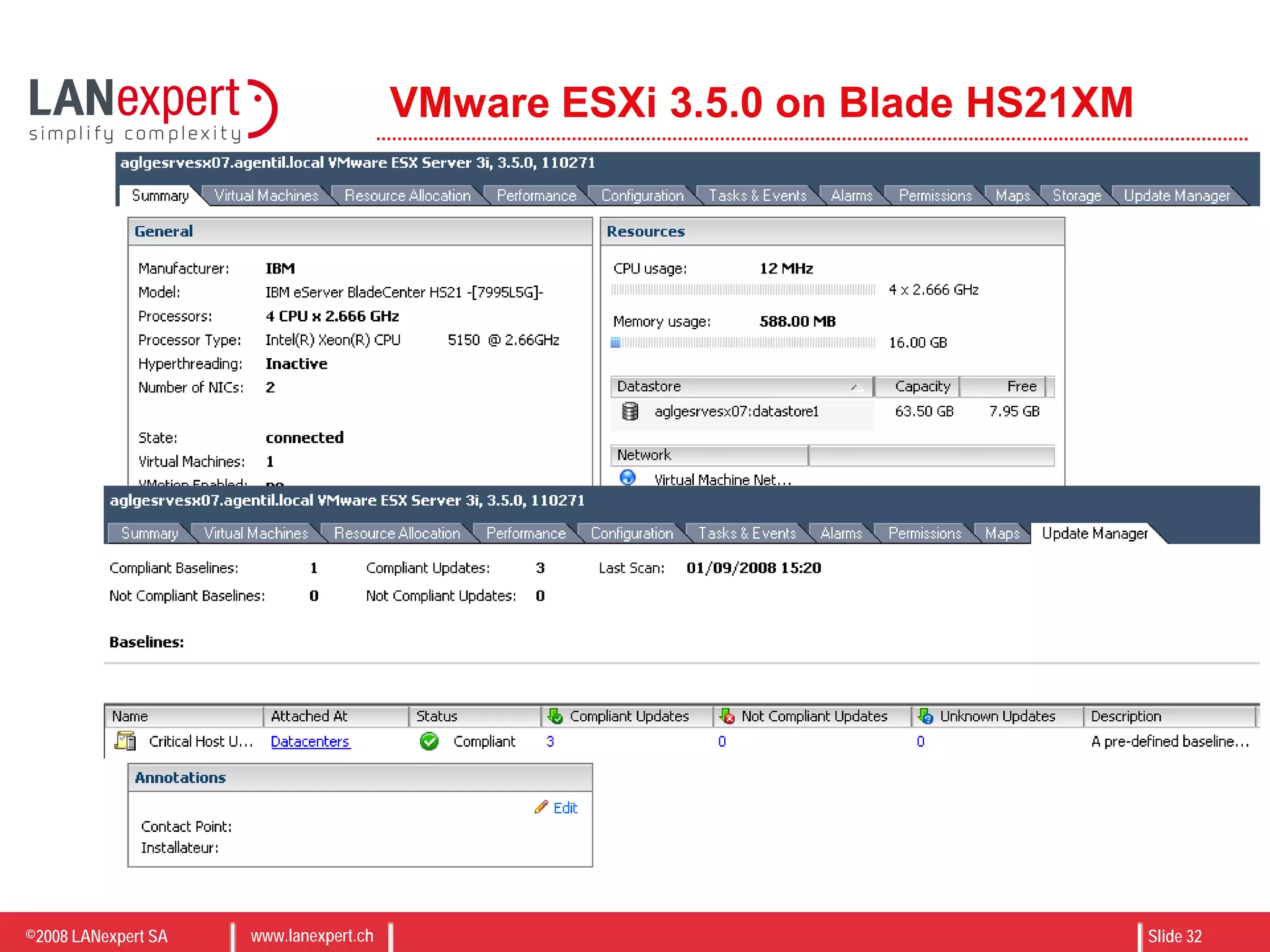Open the upper Update Manager tab
1270x952 pixels.
pos(1176,196)
